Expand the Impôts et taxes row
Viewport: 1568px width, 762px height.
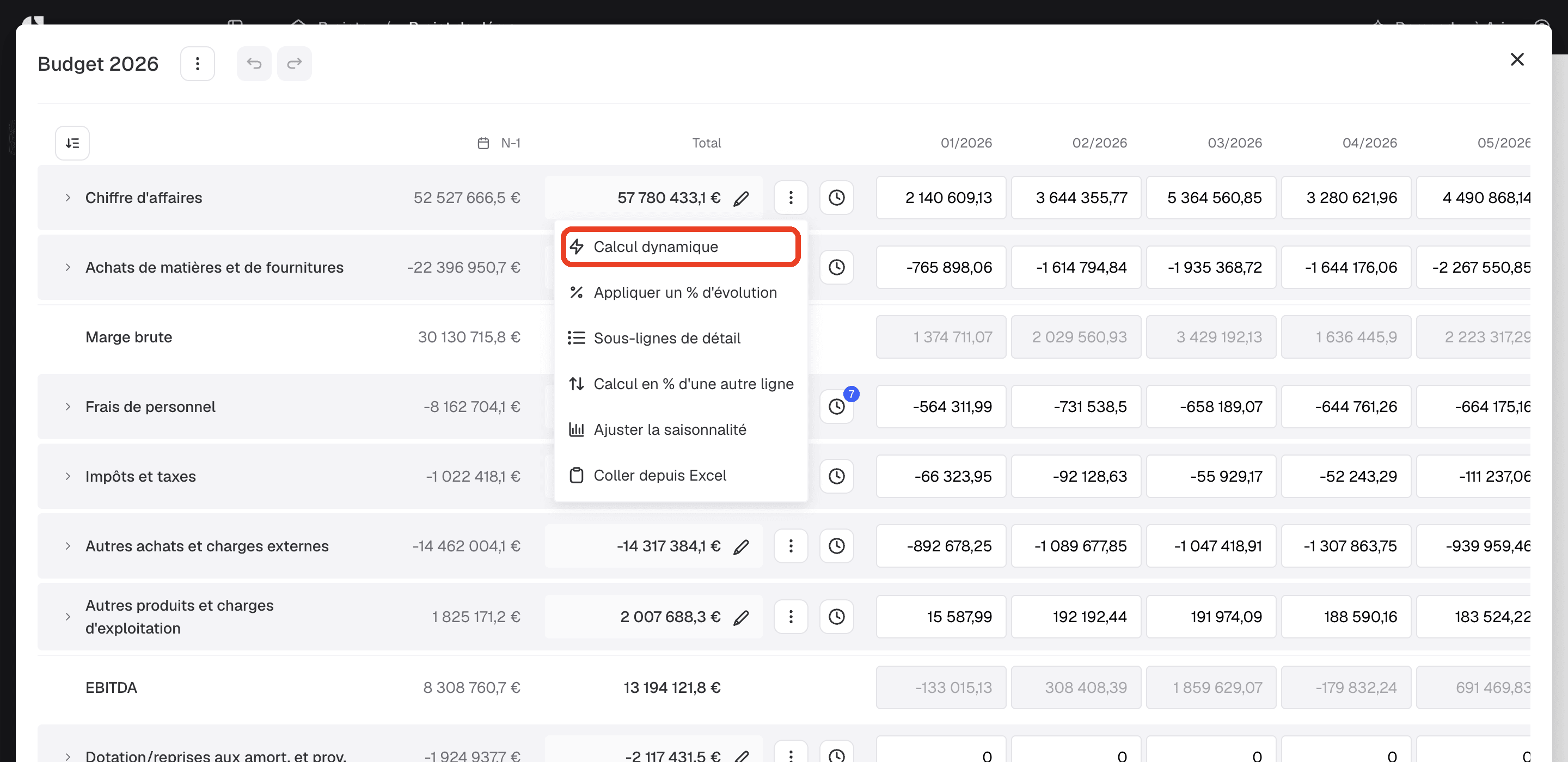(x=68, y=476)
